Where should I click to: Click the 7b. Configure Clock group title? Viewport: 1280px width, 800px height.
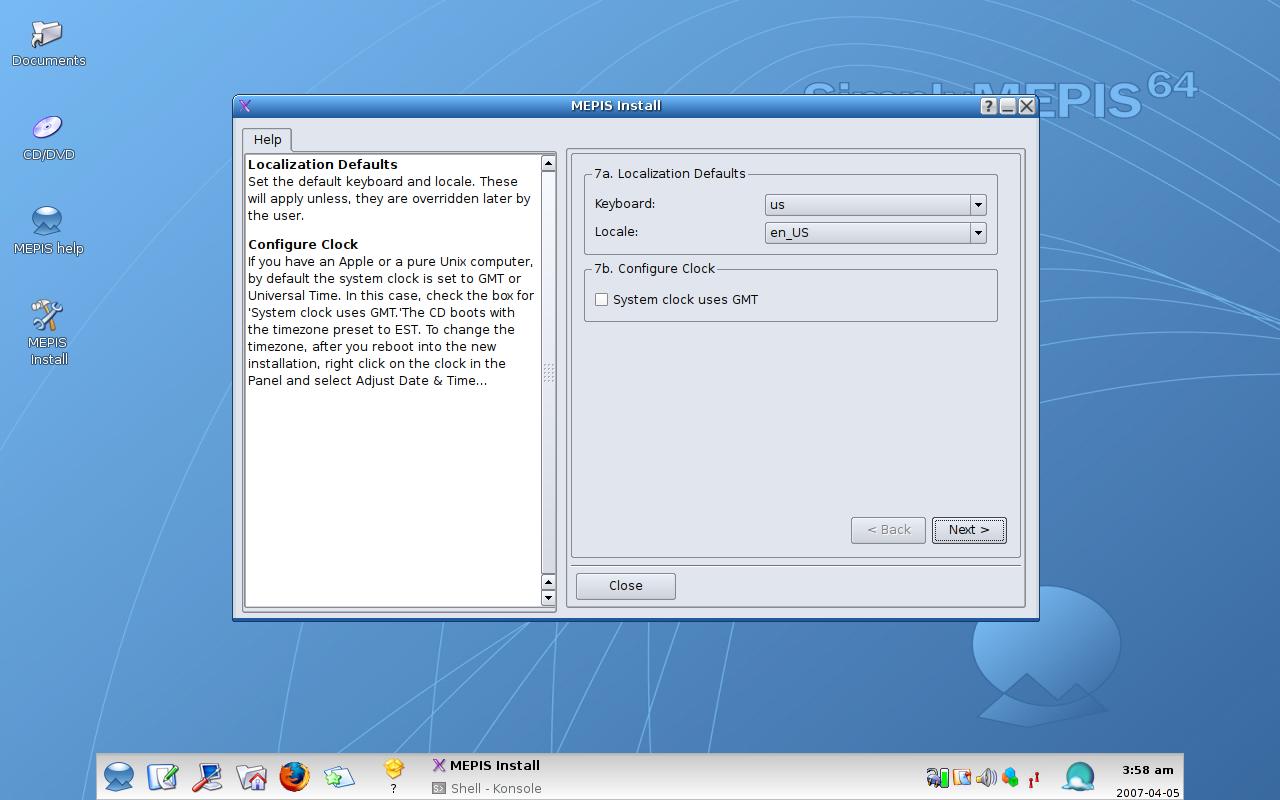(655, 268)
